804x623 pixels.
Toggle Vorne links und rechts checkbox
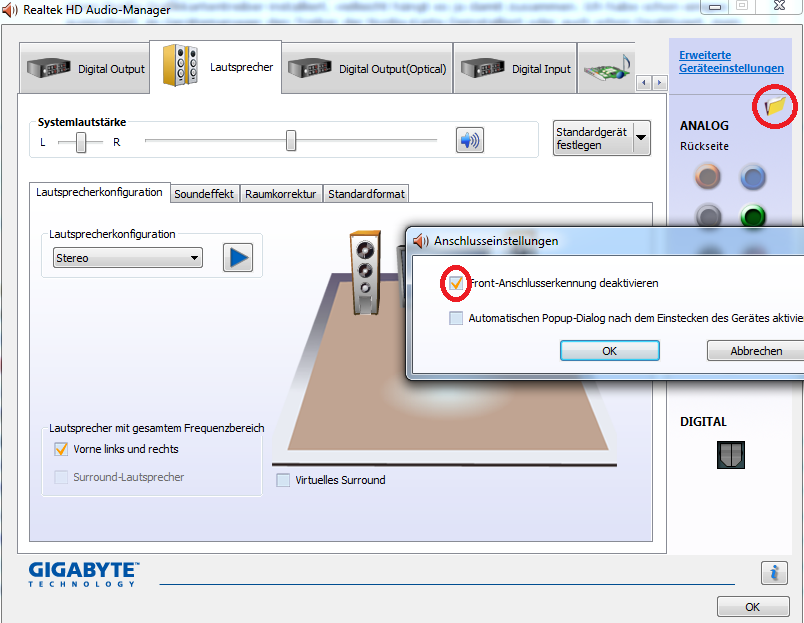(x=61, y=449)
